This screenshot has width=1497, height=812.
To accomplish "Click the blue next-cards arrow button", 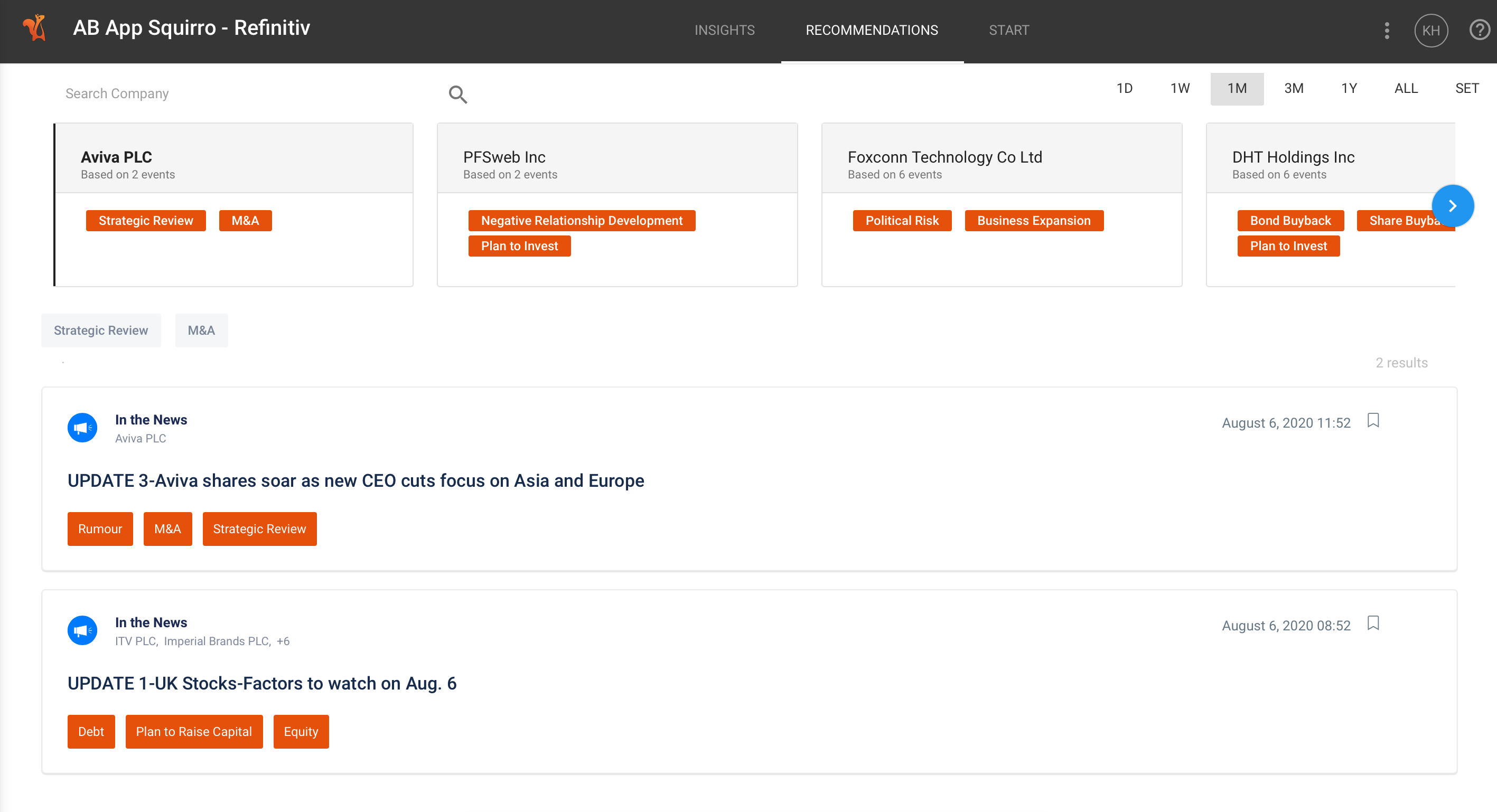I will point(1452,205).
